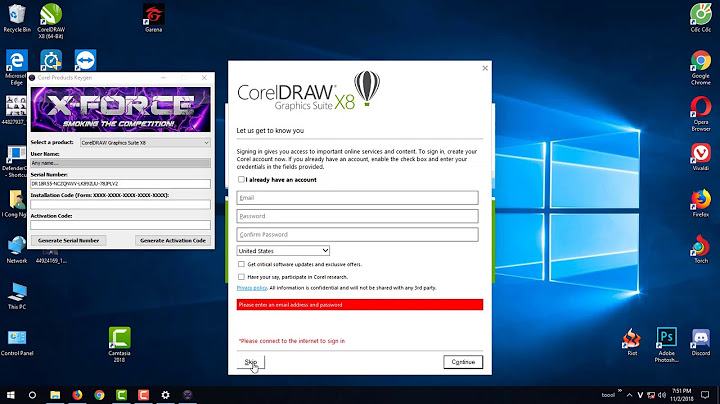This screenshot has width=720, height=404.
Task: Open File Explorer from the taskbar
Action: pos(55,395)
